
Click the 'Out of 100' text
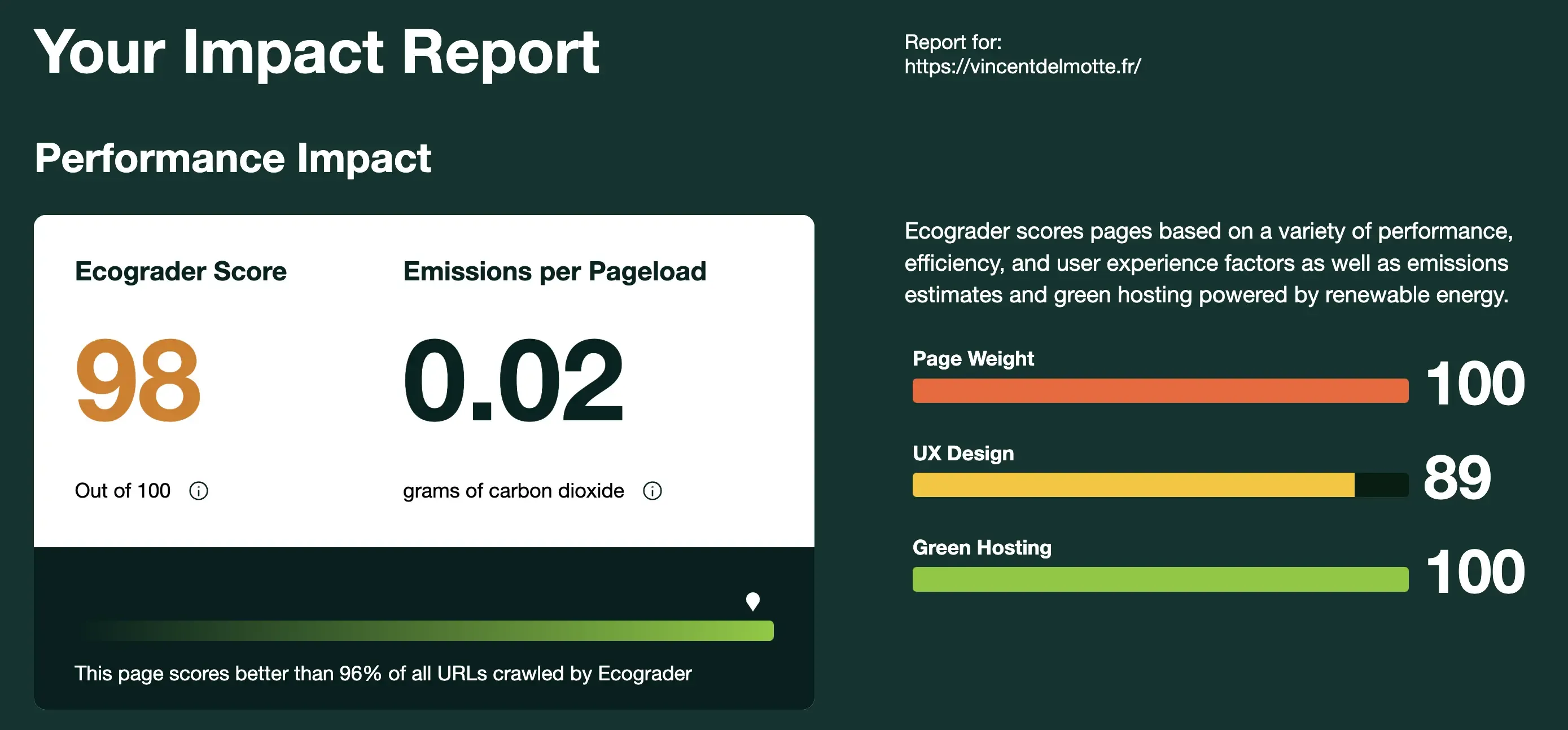point(122,490)
